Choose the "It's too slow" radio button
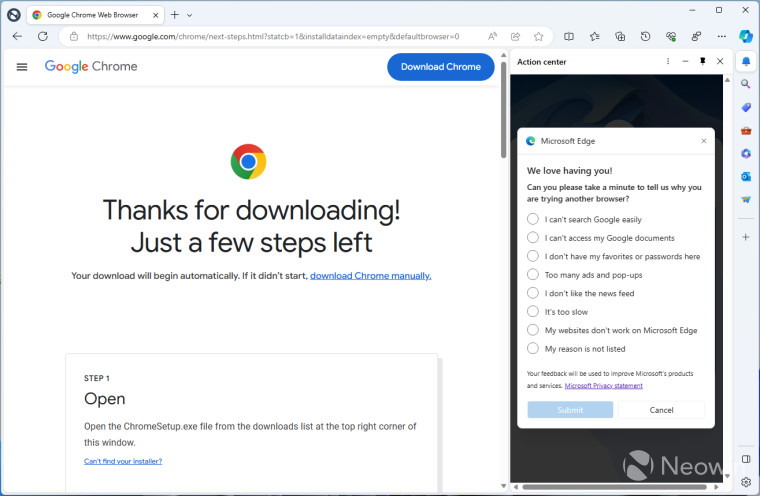Screen dimensions: 760x496 click(533, 312)
